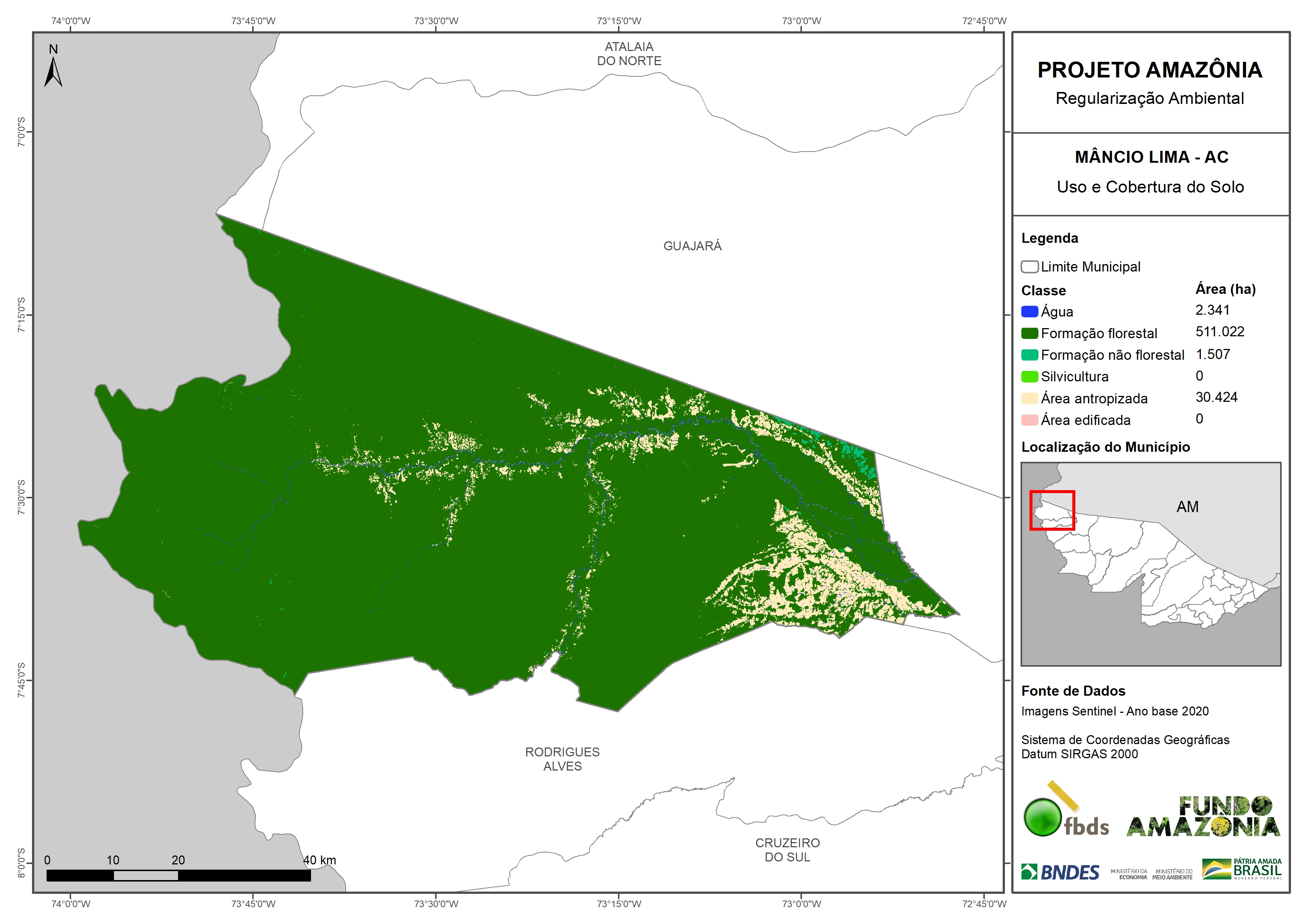
Task: Click the bright green Silvicultura swatch
Action: click(x=1029, y=376)
